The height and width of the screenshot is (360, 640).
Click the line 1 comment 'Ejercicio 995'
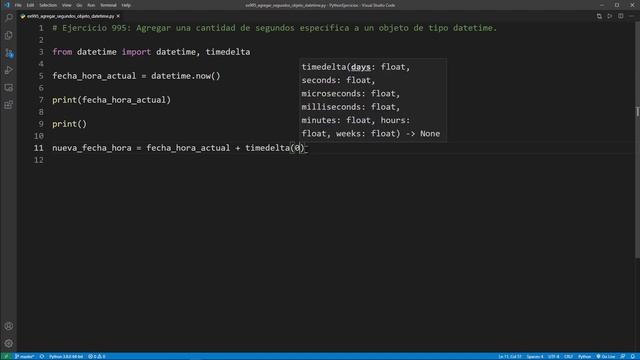click(x=94, y=28)
